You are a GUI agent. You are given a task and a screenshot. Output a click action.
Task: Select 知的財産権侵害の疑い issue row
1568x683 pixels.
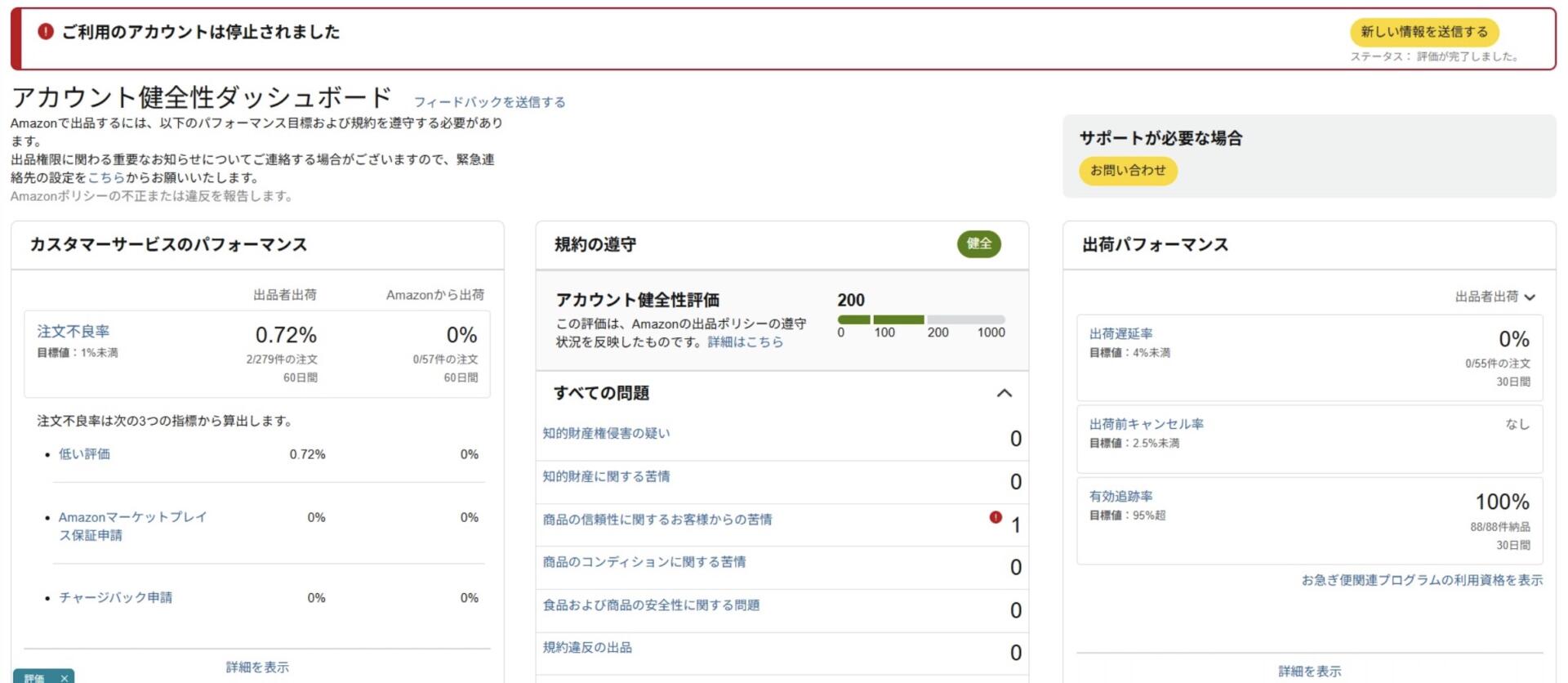click(x=606, y=433)
